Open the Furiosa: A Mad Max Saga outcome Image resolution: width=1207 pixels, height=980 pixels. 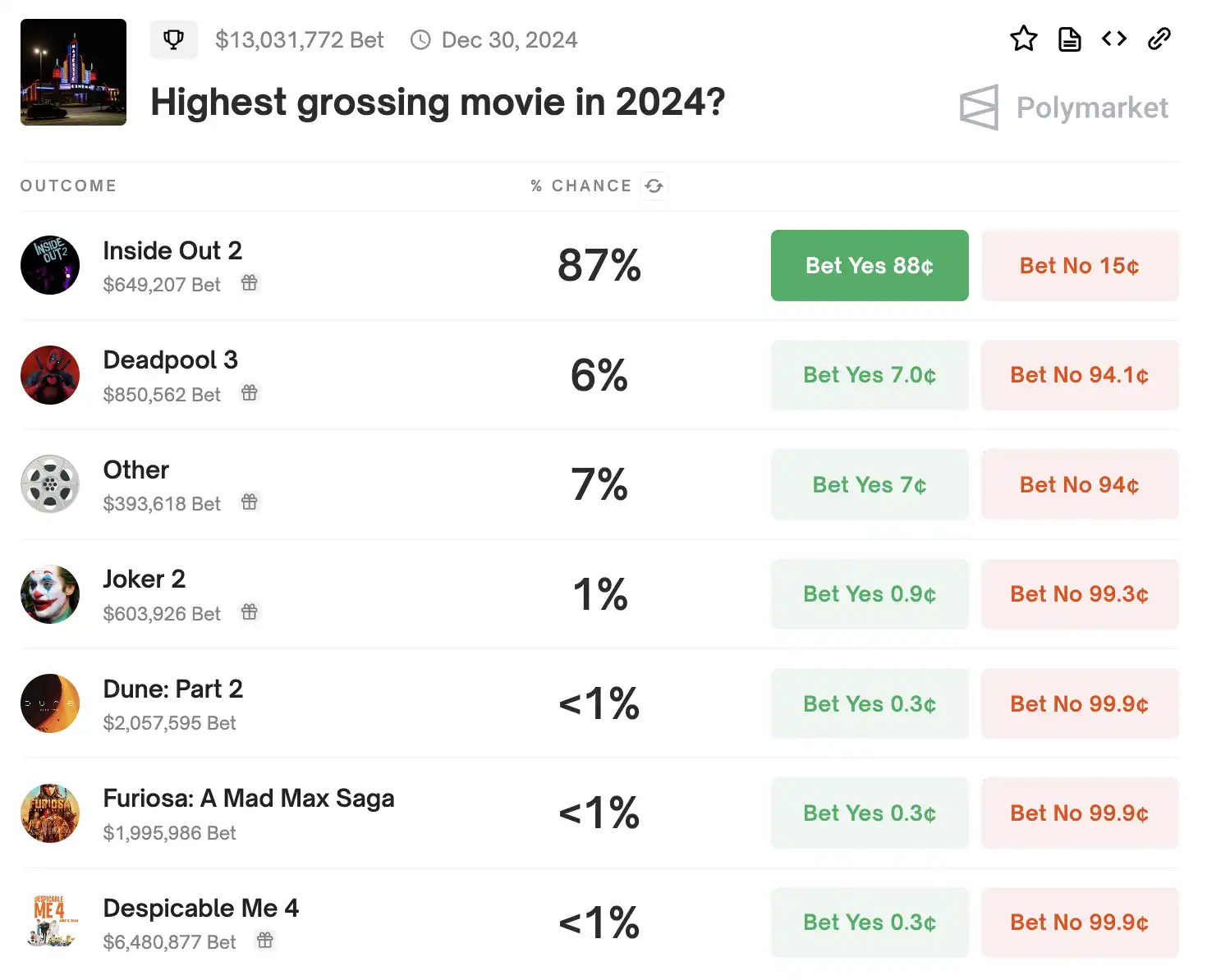pos(248,799)
